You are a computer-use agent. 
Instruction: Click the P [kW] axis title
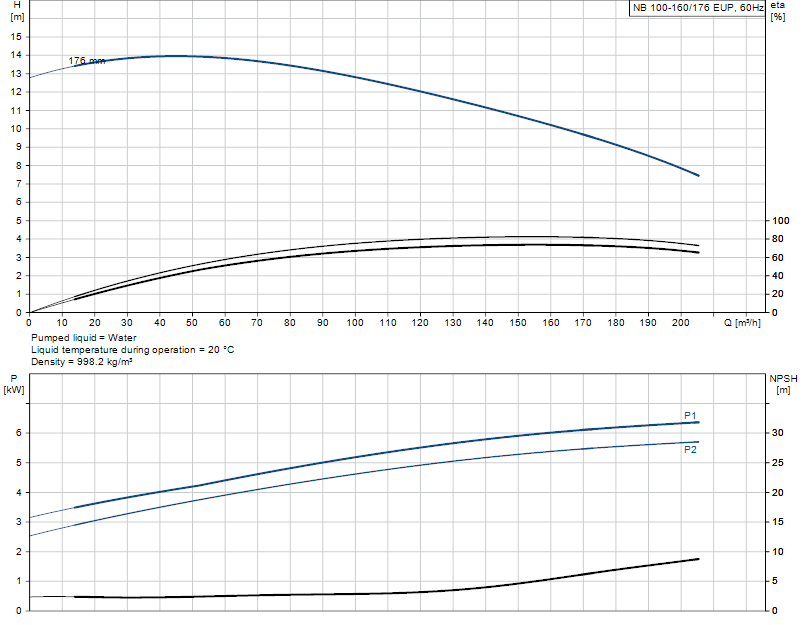tap(13, 384)
